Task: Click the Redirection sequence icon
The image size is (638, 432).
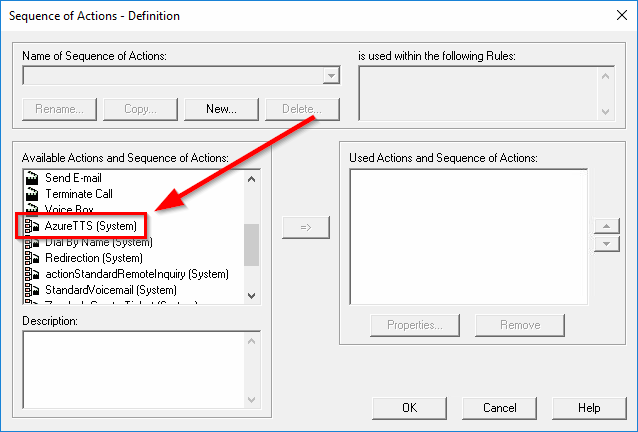Action: pyautogui.click(x=32, y=258)
